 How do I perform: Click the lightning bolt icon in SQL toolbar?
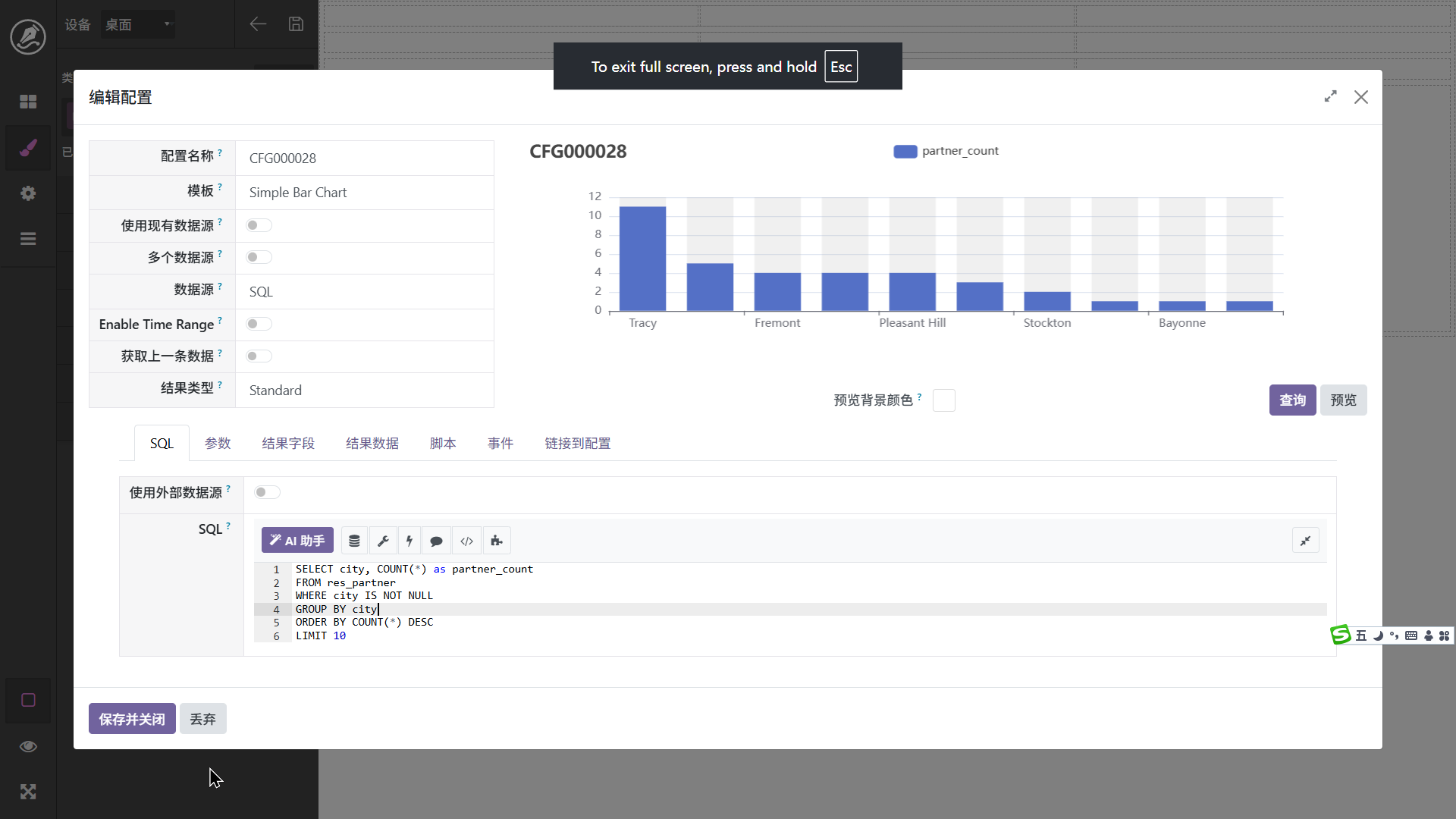(x=409, y=541)
